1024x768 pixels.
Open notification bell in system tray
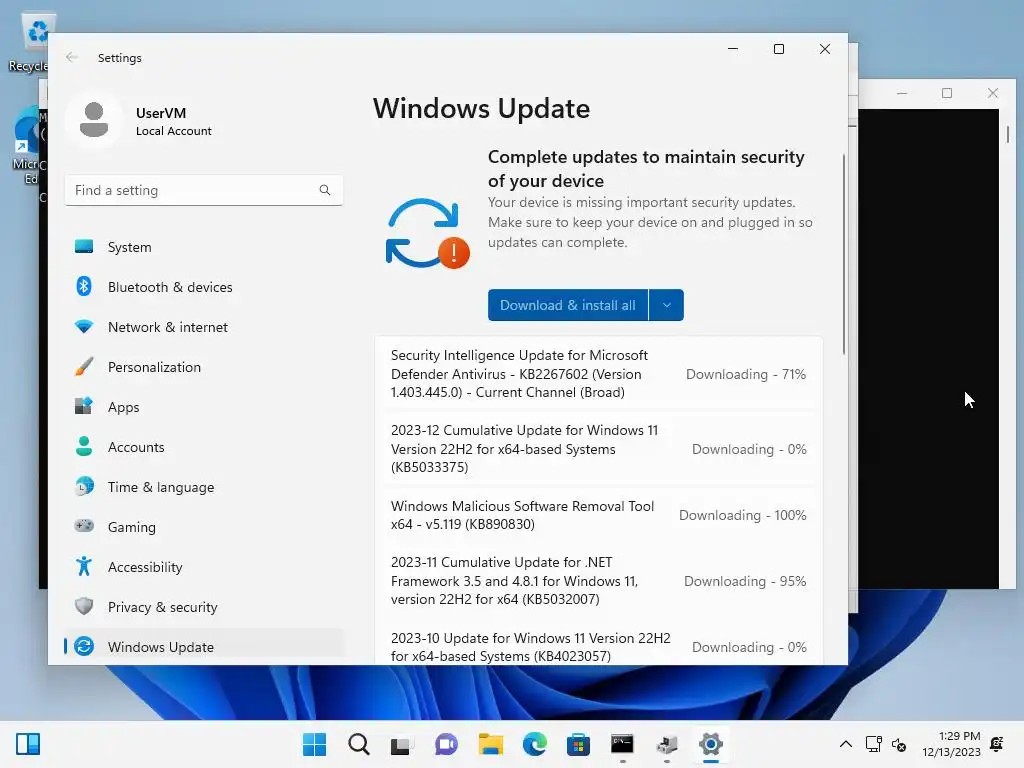pos(997,744)
